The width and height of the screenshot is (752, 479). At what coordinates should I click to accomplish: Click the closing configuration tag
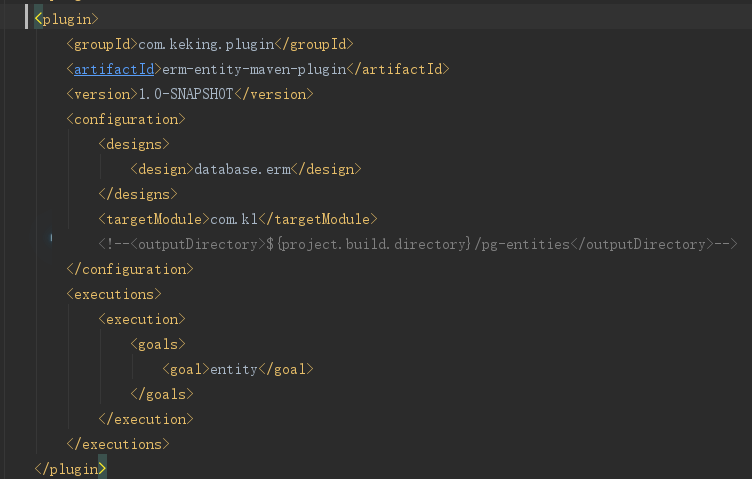click(130, 269)
